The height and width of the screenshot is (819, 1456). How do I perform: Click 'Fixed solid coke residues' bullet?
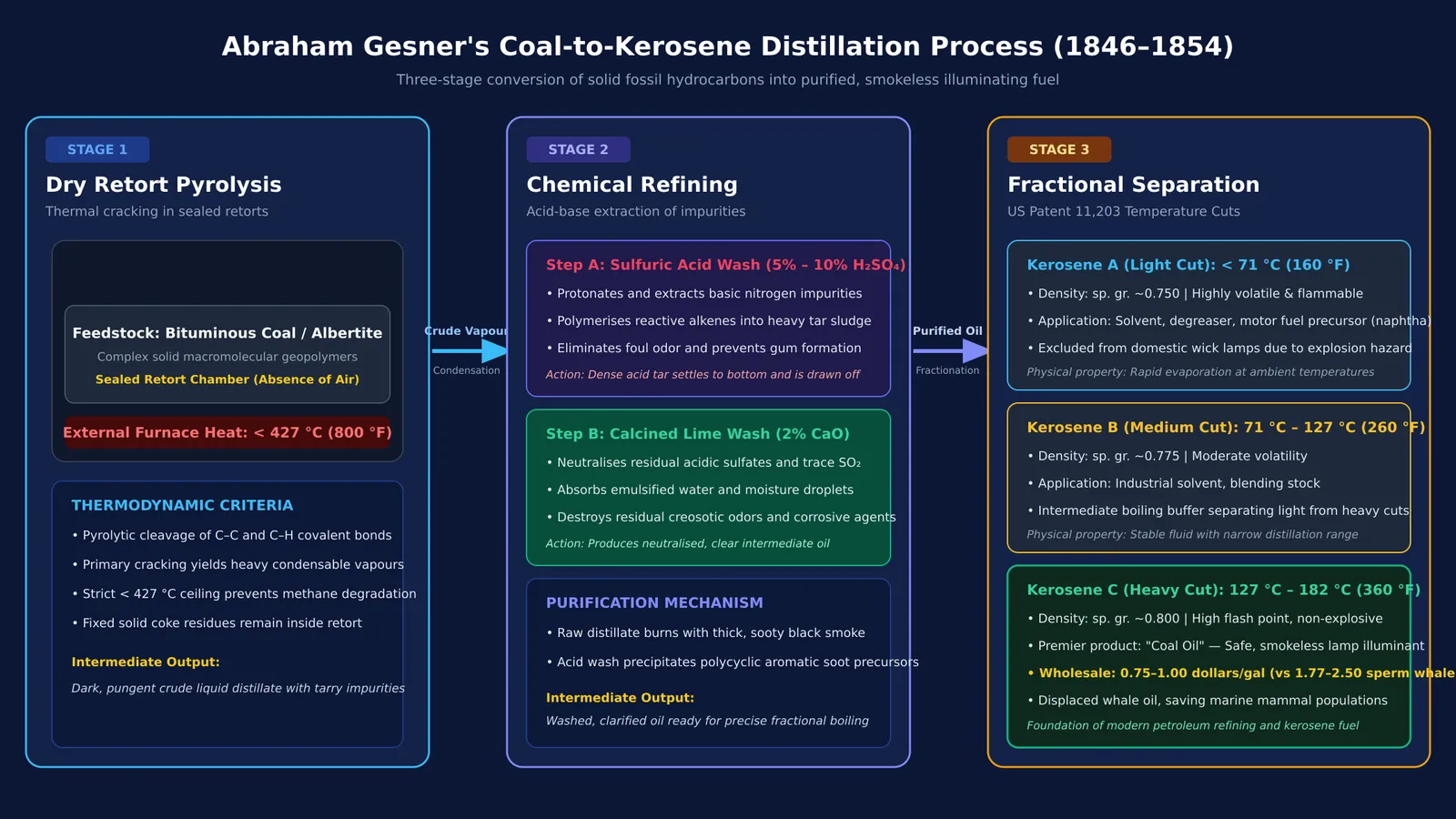(217, 622)
